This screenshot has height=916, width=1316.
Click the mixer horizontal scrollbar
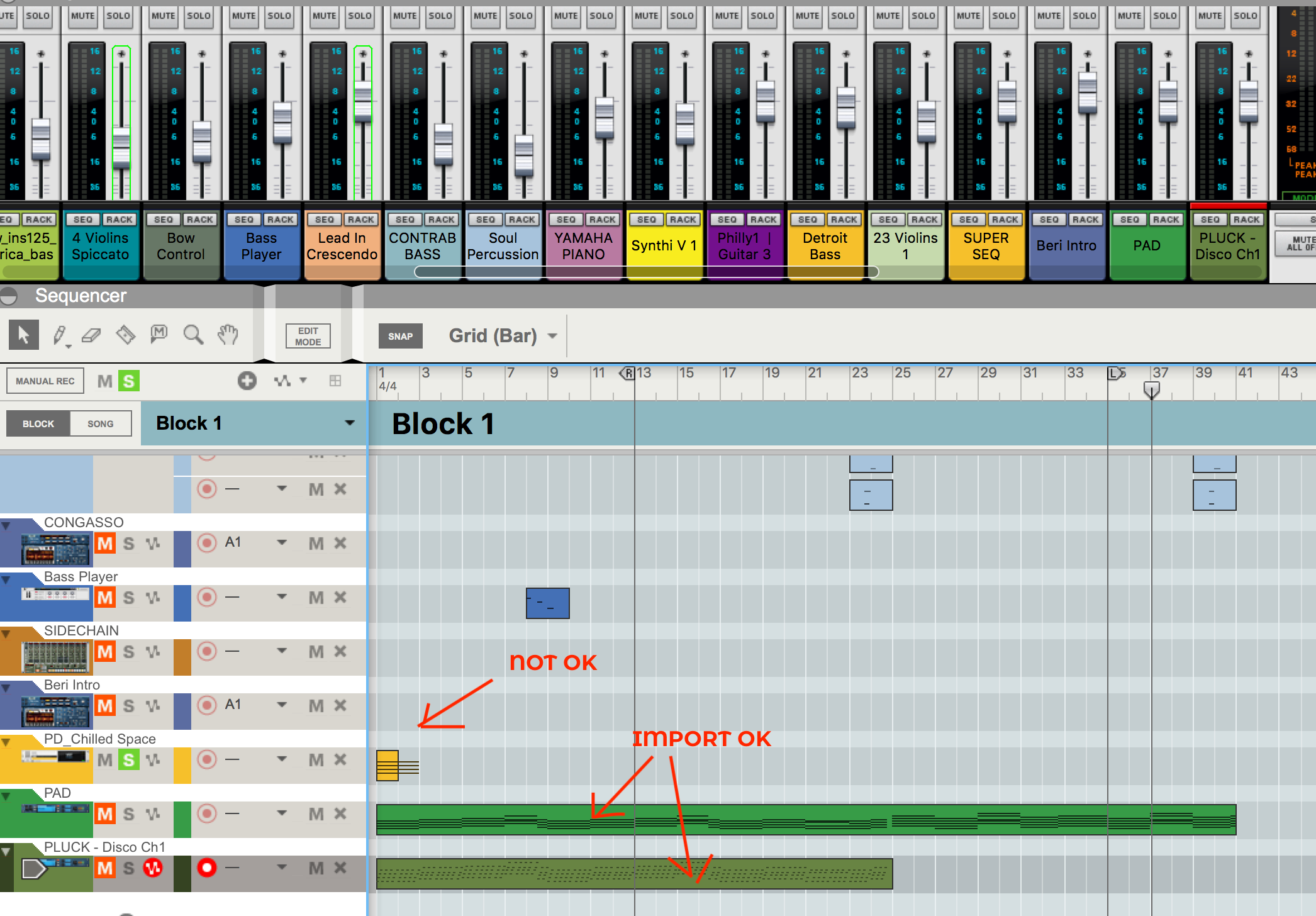click(646, 272)
